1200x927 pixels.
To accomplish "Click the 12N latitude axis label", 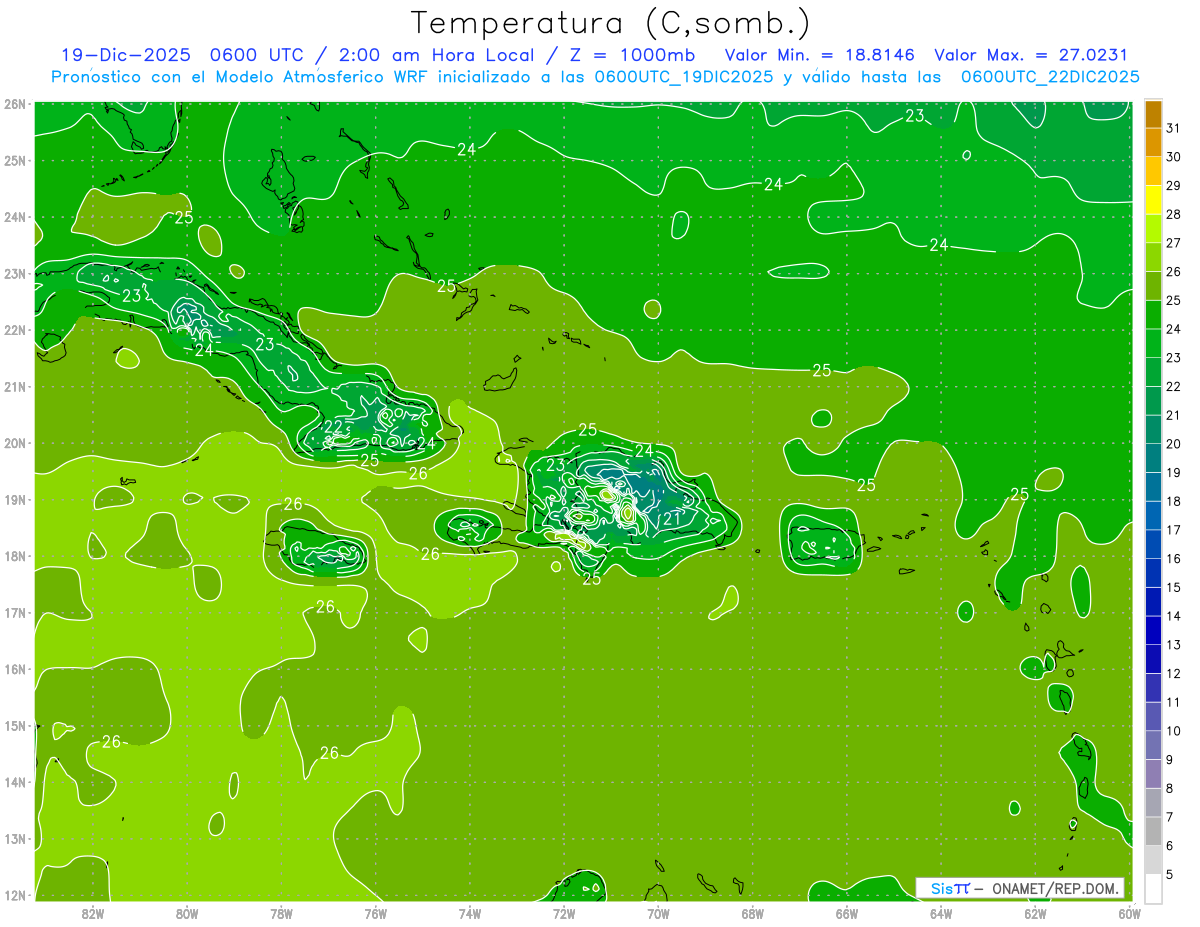I will [x=14, y=895].
